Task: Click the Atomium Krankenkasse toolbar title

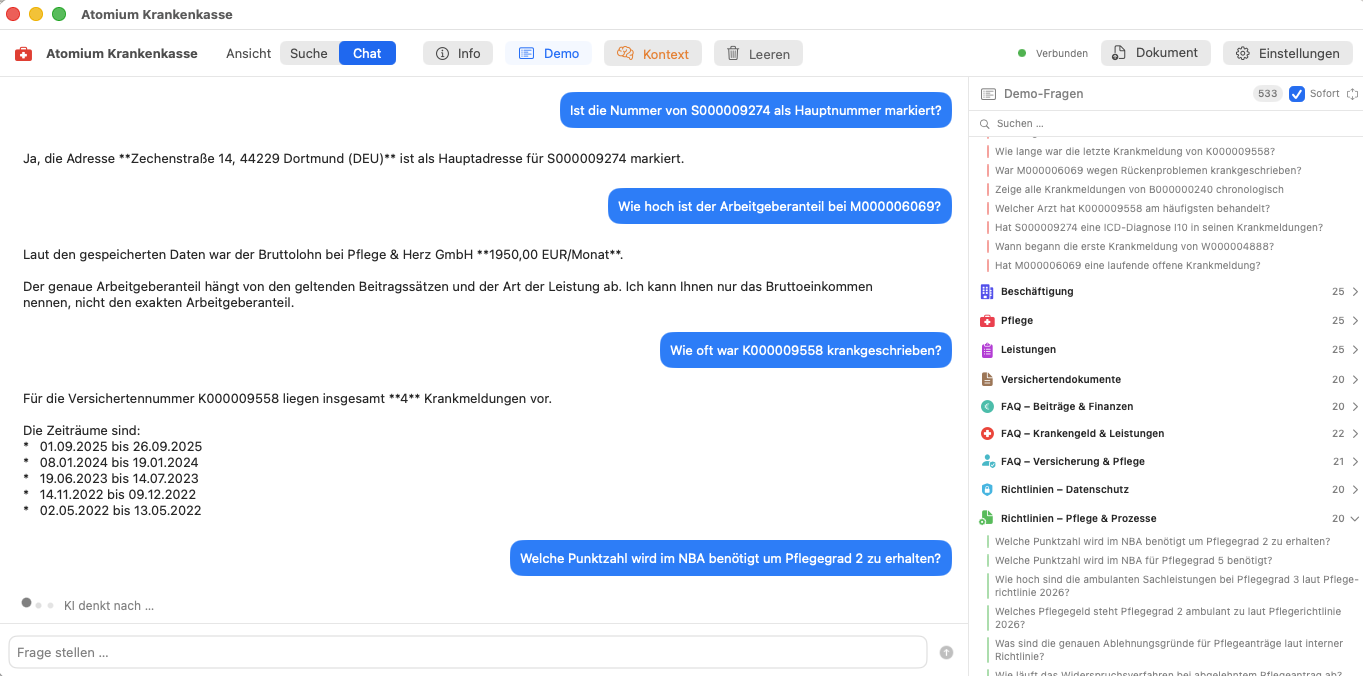Action: point(122,54)
